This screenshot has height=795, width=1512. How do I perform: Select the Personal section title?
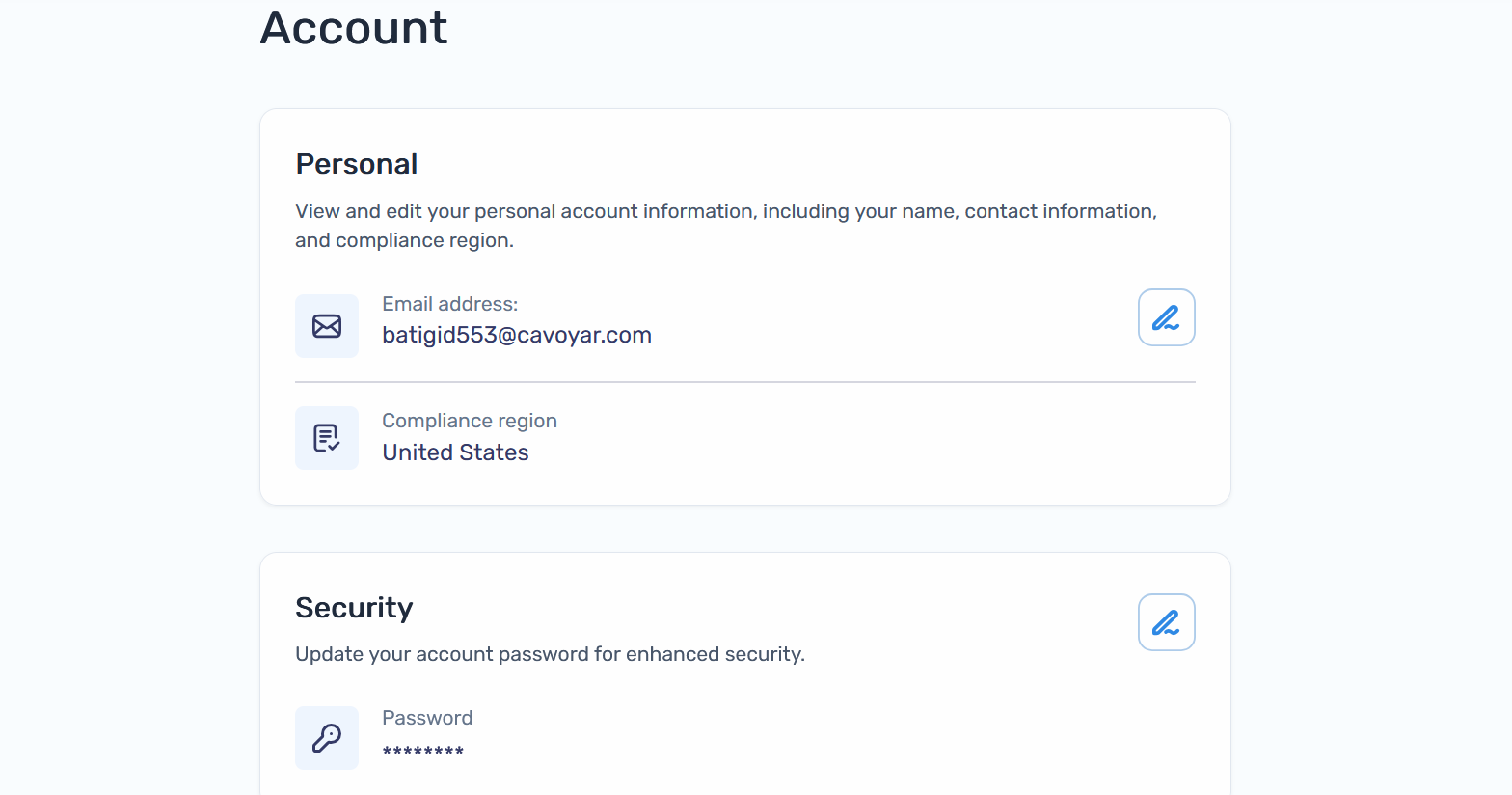[356, 163]
